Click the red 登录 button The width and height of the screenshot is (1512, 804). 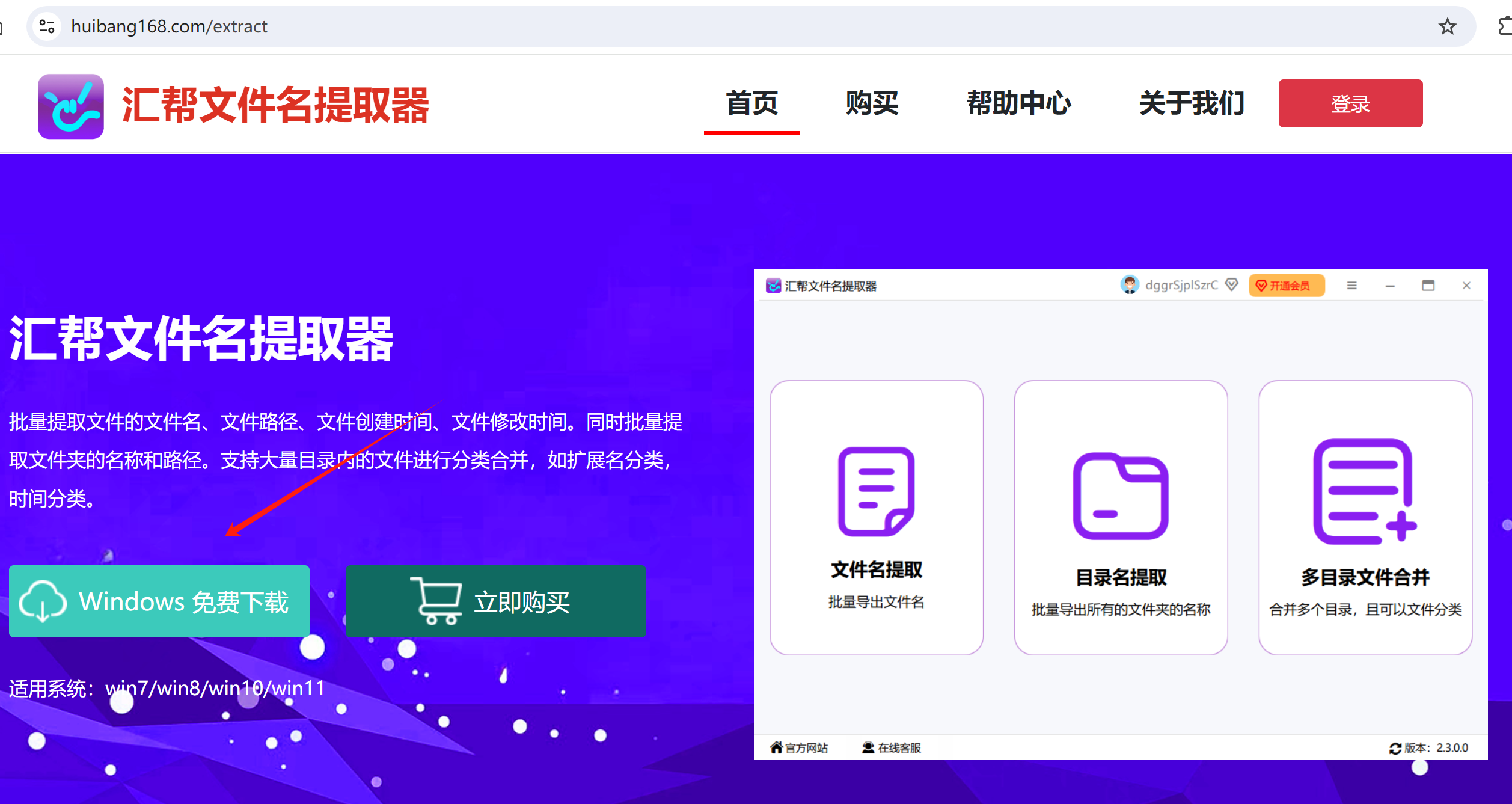tap(1350, 103)
